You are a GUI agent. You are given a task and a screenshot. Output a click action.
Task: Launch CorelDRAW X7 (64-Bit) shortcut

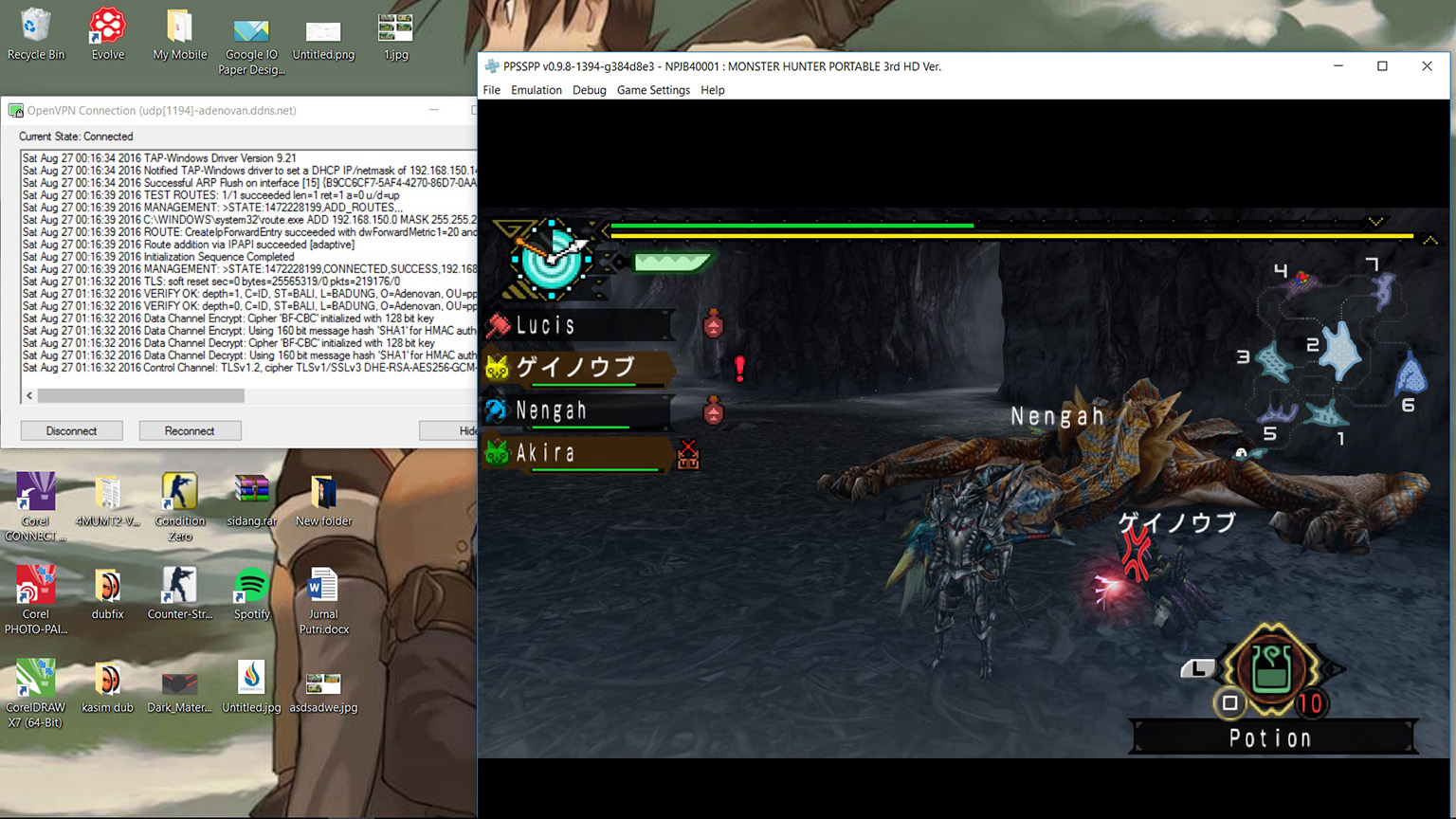(x=36, y=680)
